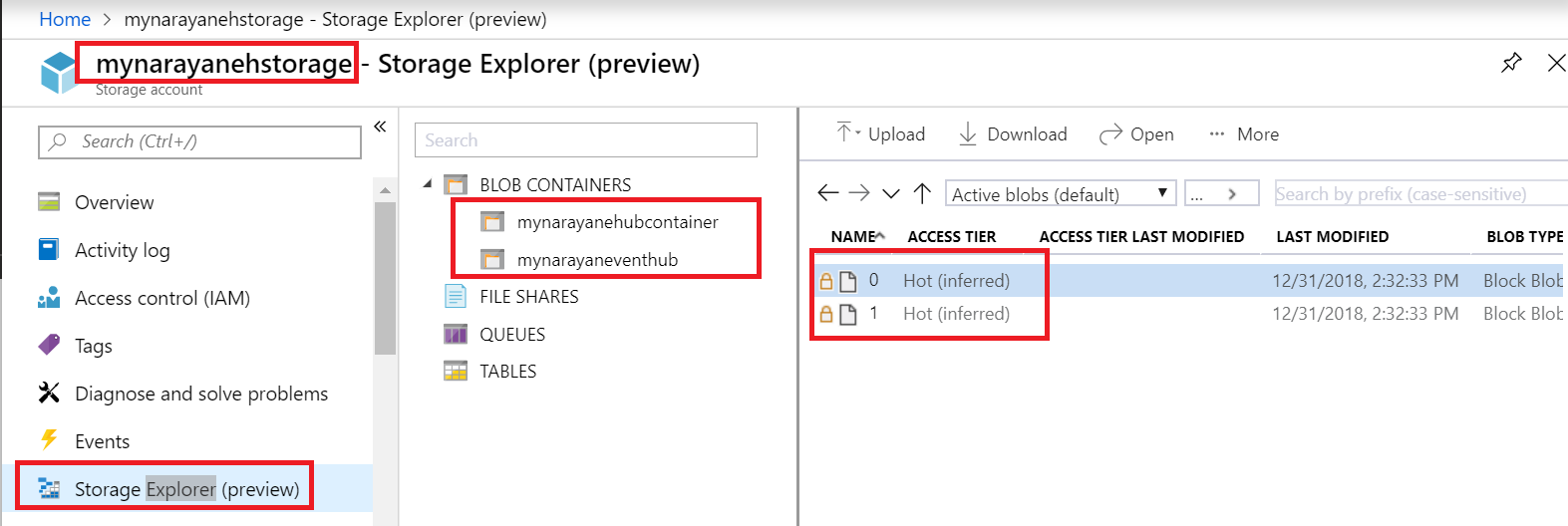The height and width of the screenshot is (526, 1568).
Task: Click the storage account cube icon
Action: point(59,72)
